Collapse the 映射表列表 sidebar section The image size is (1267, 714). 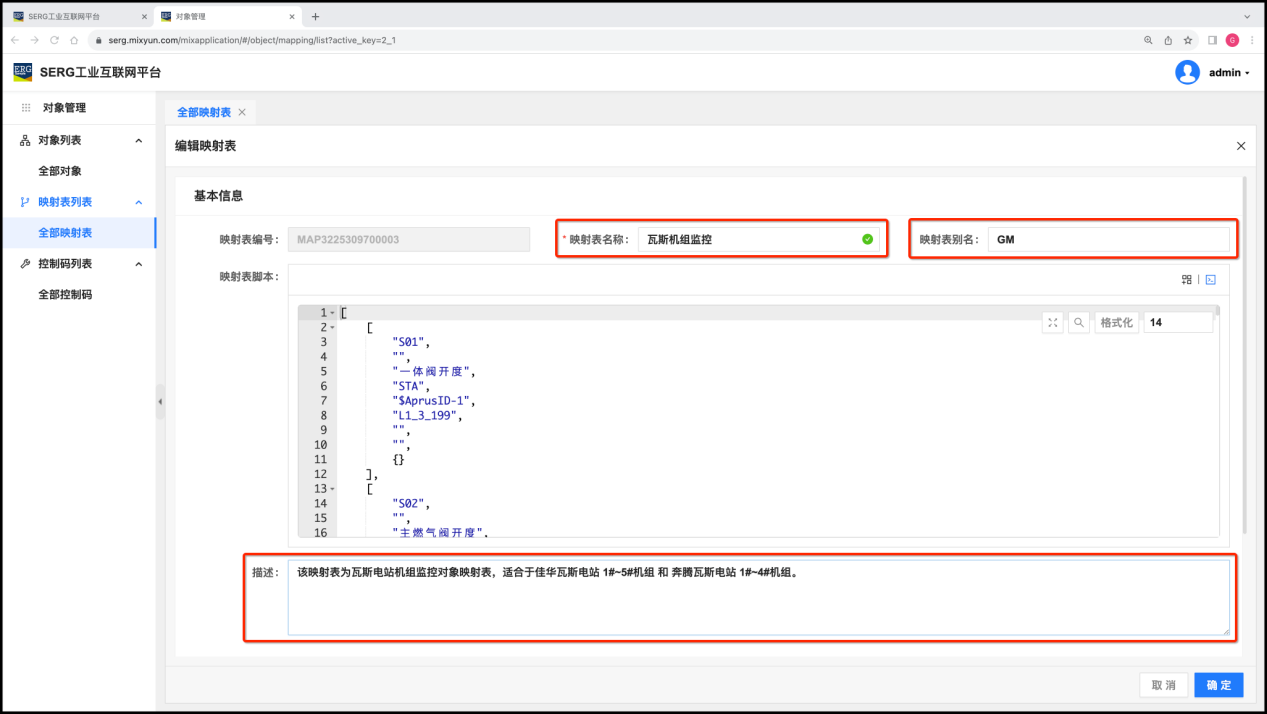138,202
